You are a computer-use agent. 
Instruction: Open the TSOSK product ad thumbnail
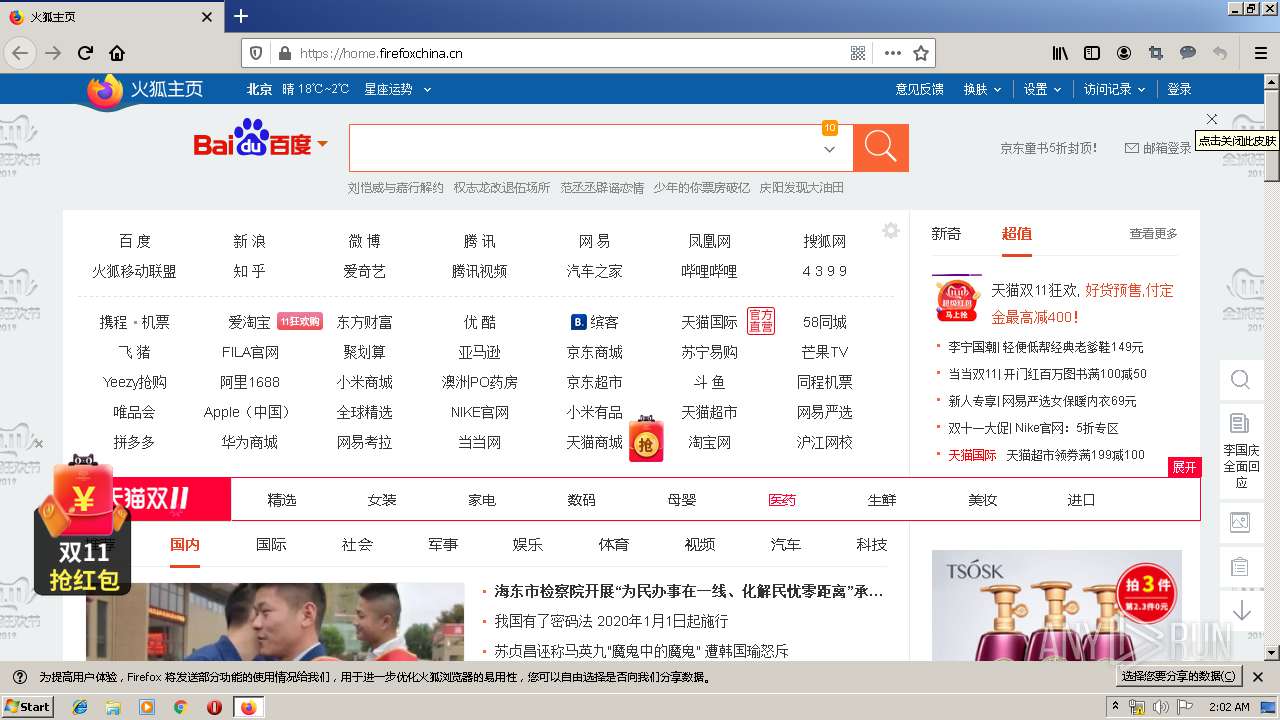1057,605
